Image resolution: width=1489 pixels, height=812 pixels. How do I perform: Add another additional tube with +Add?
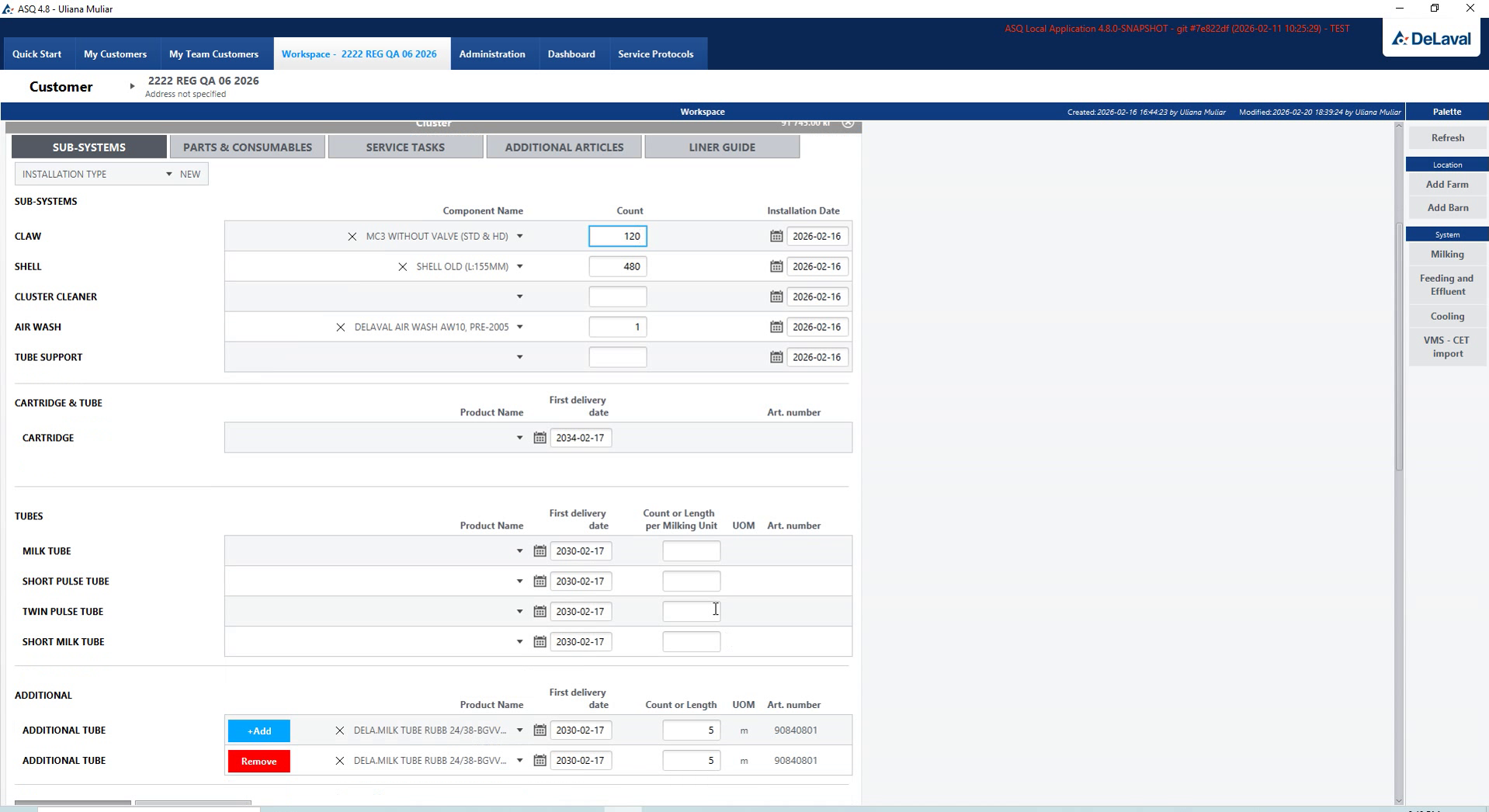point(259,730)
